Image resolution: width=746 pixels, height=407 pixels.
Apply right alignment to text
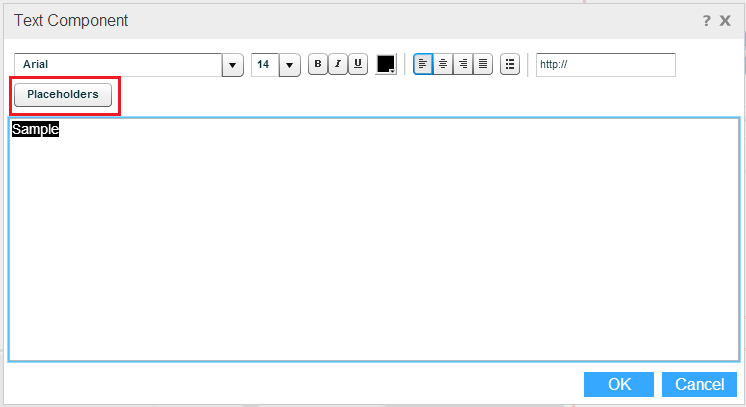pyautogui.click(x=463, y=64)
